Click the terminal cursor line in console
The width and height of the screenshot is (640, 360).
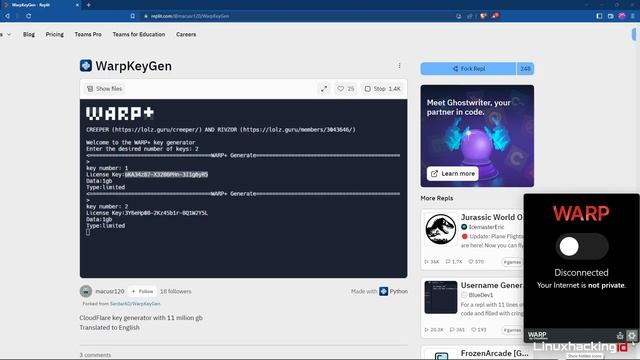coord(88,232)
